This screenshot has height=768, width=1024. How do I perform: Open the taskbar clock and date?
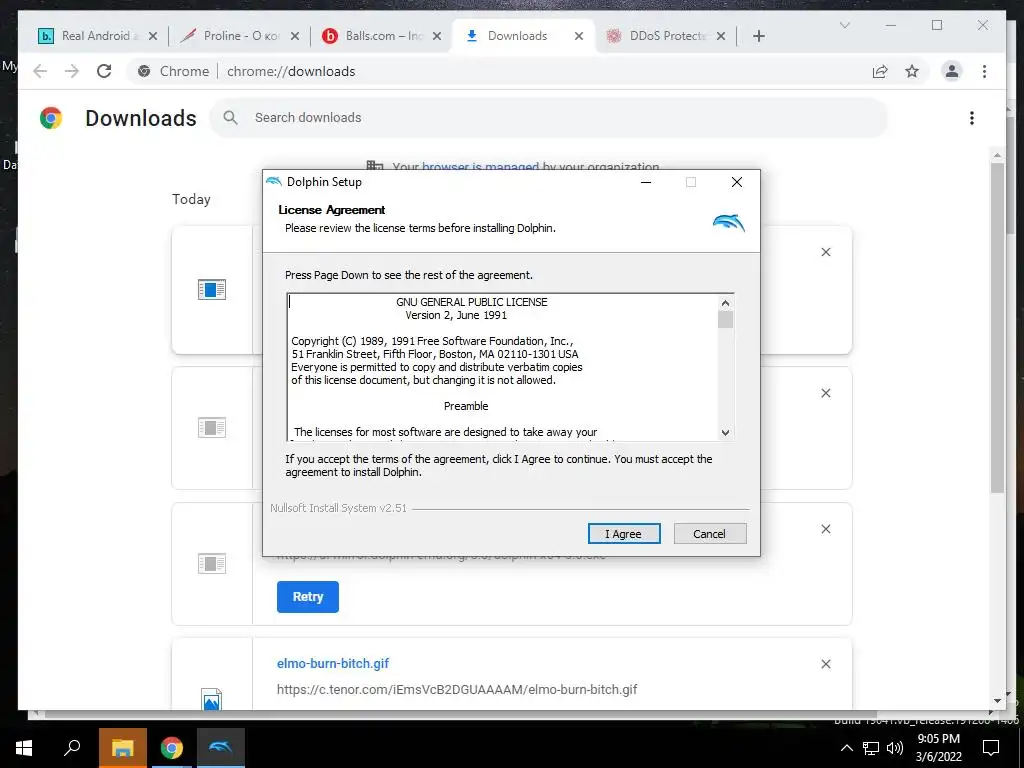click(x=938, y=748)
